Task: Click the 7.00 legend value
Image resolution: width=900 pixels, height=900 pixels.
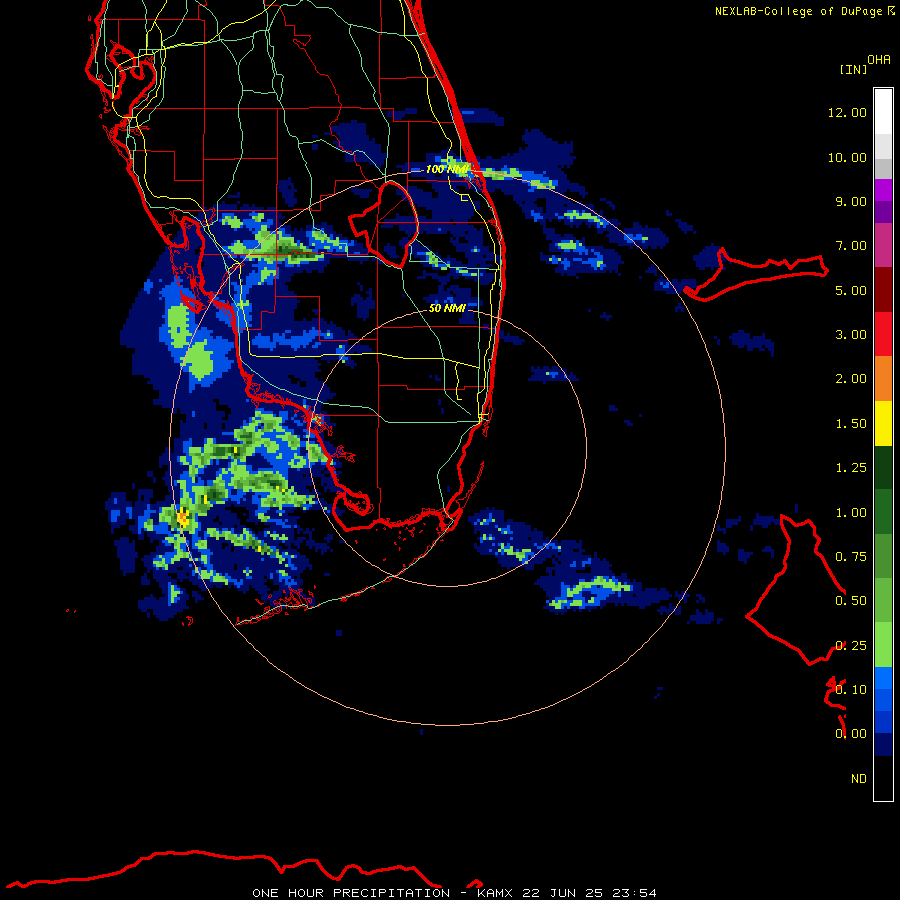Action: point(851,246)
